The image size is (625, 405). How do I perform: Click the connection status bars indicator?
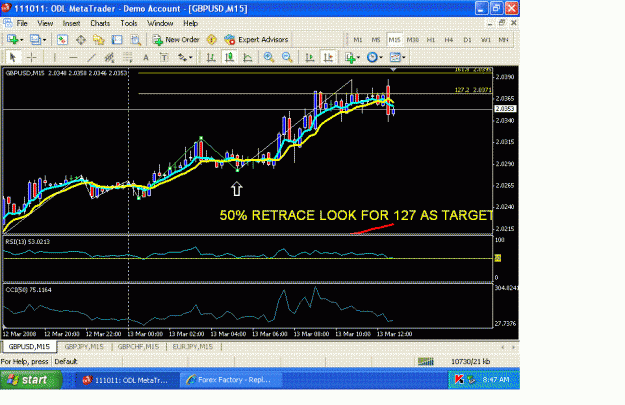pos(426,362)
